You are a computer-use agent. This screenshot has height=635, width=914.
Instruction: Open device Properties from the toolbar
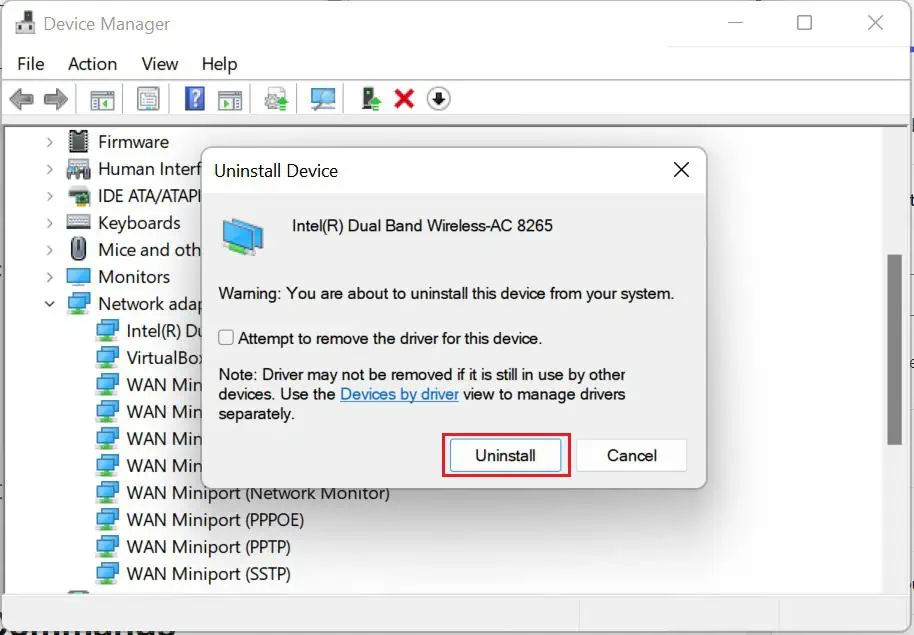tap(146, 98)
